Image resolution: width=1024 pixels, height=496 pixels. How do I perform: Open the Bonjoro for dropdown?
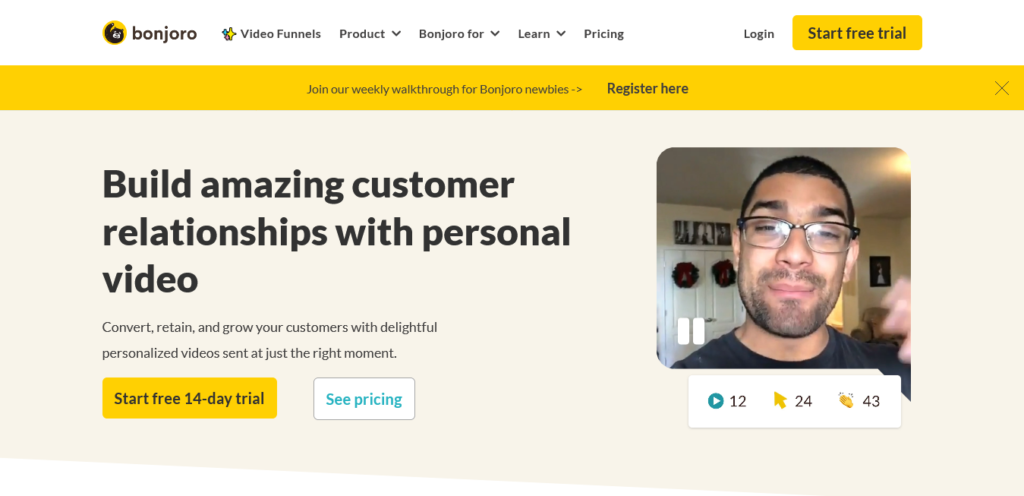pos(459,34)
